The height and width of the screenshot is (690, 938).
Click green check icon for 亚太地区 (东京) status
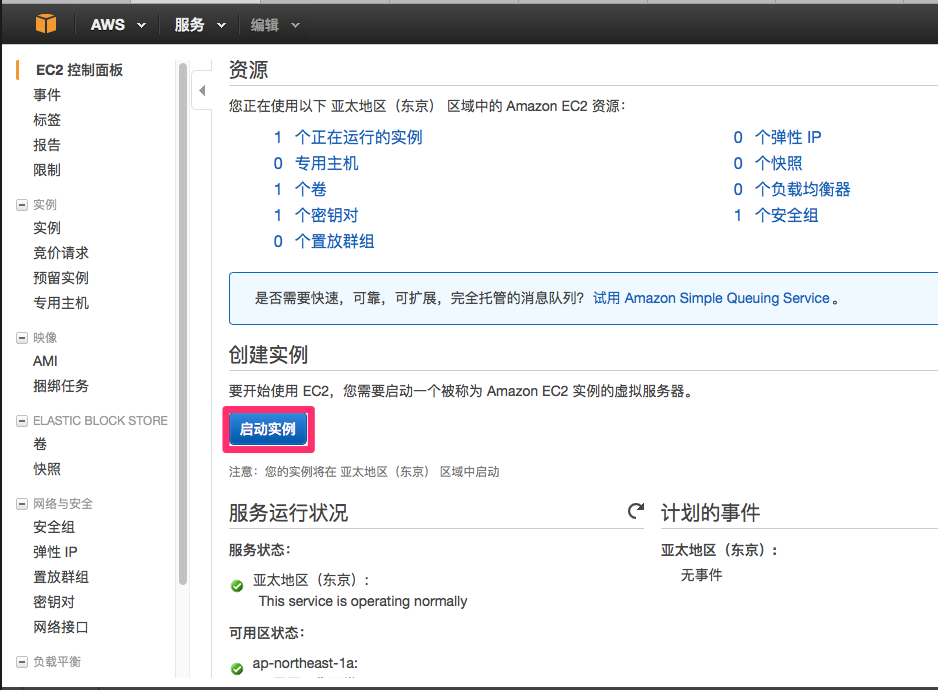[237, 585]
